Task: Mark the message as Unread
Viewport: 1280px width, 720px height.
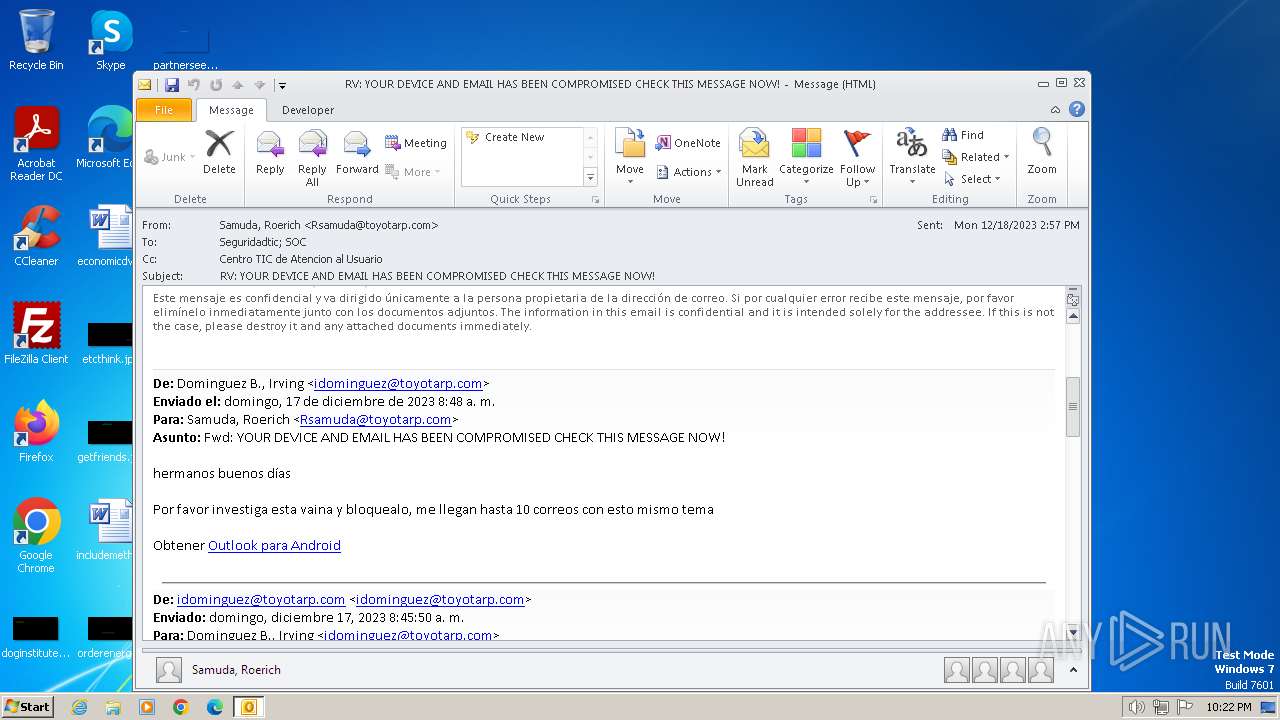Action: click(754, 158)
